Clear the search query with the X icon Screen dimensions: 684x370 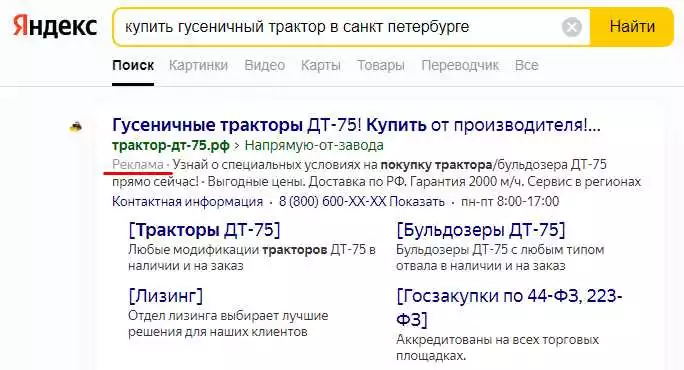[571, 27]
